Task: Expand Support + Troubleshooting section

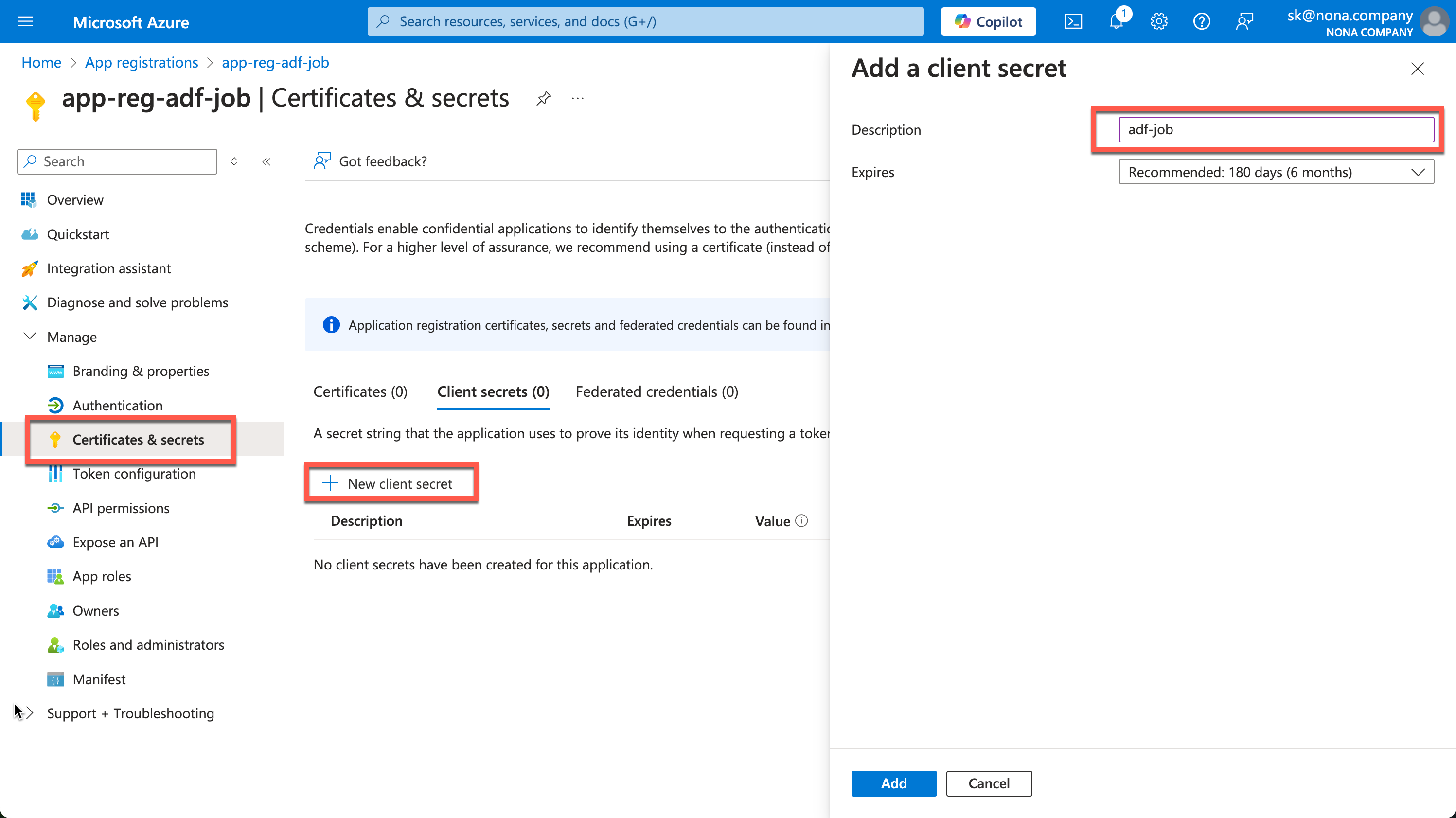Action: 29,713
